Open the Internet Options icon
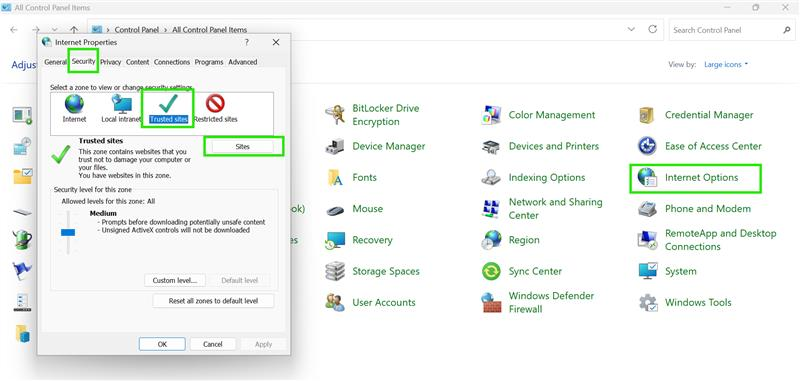This screenshot has height=381, width=800. coord(647,177)
